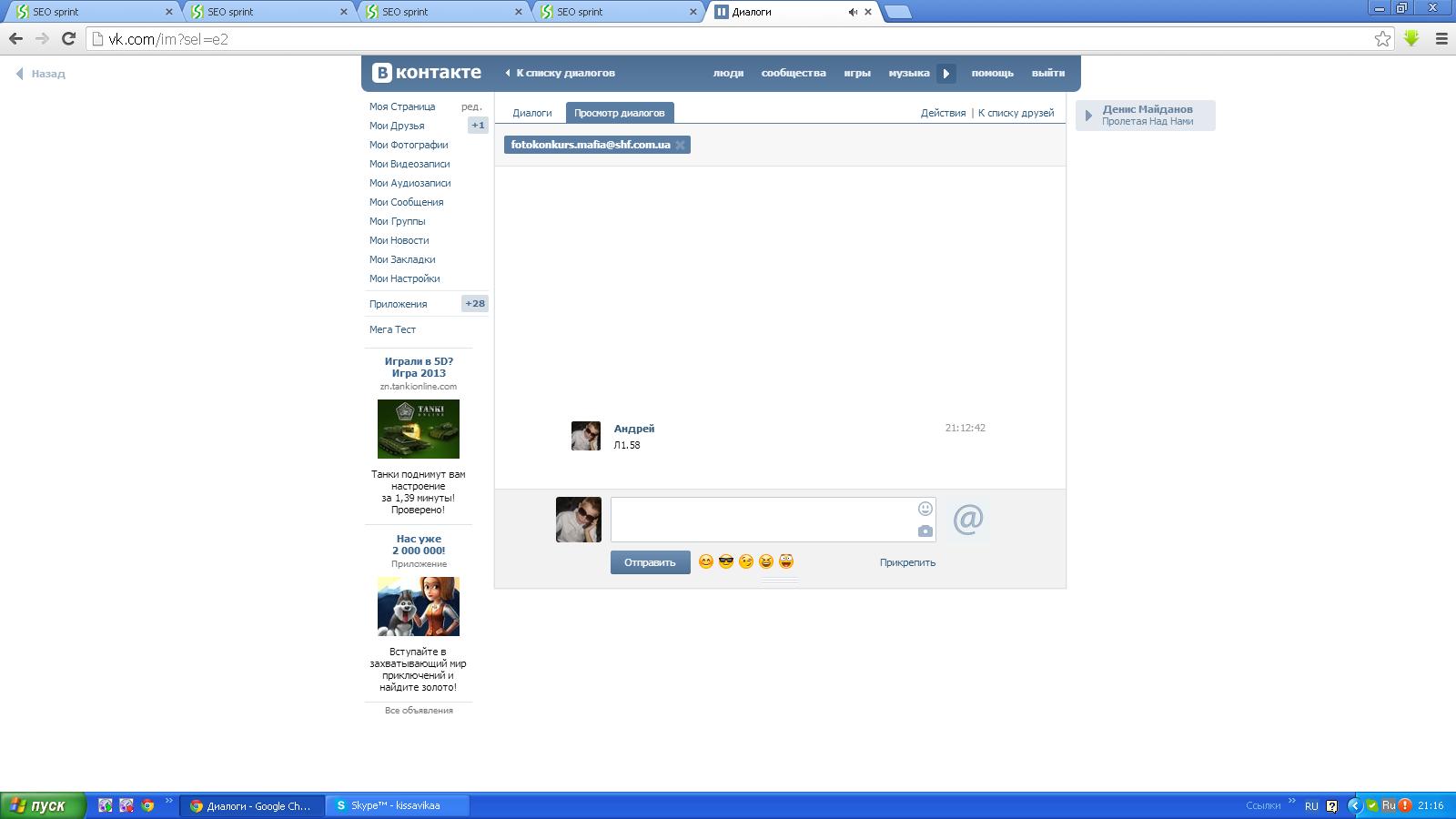The width and height of the screenshot is (1456, 819).
Task: Bookmark this page with the star icon
Action: click(x=1382, y=38)
